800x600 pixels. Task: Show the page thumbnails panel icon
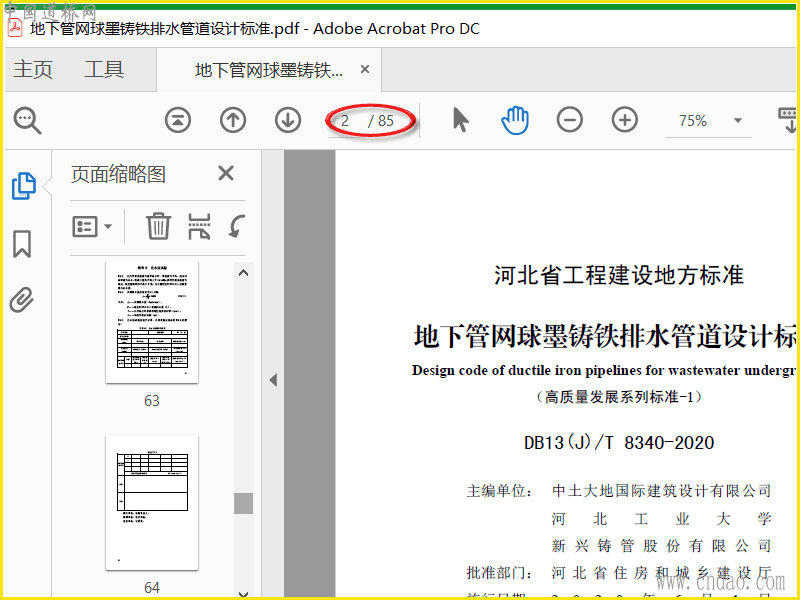[23, 186]
